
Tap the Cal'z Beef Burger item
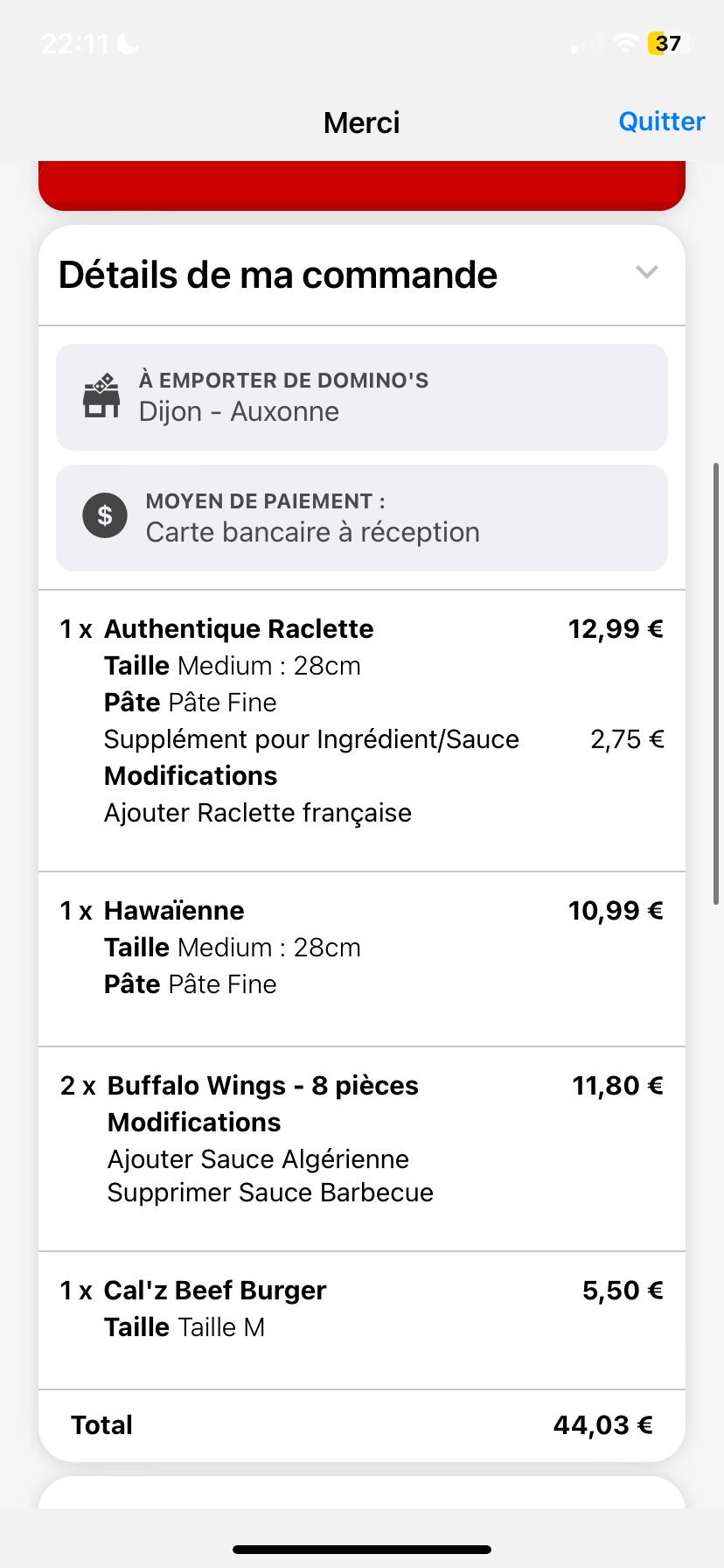215,1291
